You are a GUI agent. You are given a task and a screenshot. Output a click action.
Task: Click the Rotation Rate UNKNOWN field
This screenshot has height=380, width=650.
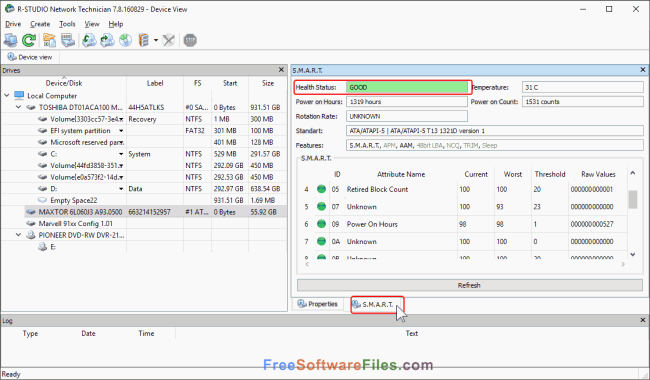pos(407,116)
